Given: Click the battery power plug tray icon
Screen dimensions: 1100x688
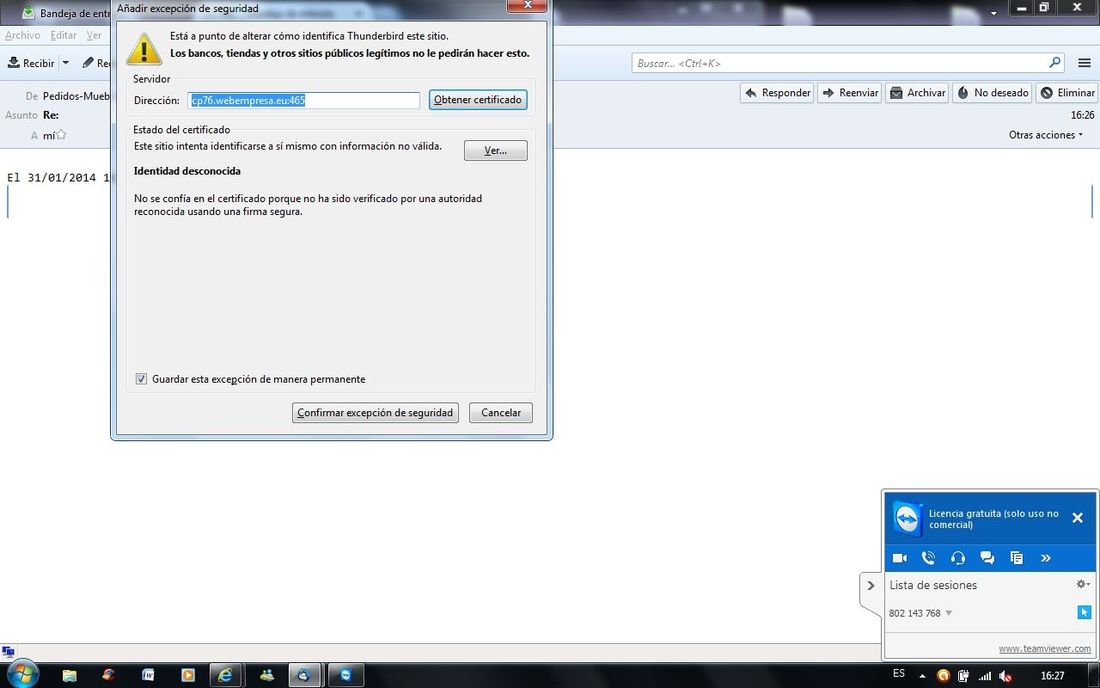Looking at the screenshot, I should 963,676.
